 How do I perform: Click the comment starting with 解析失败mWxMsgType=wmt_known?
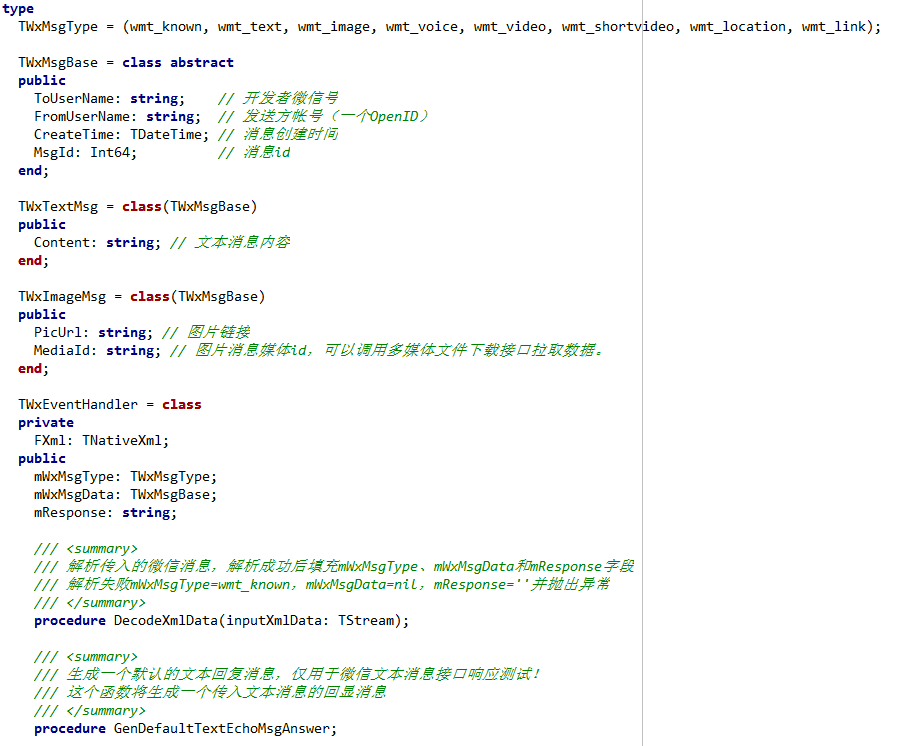(322, 585)
